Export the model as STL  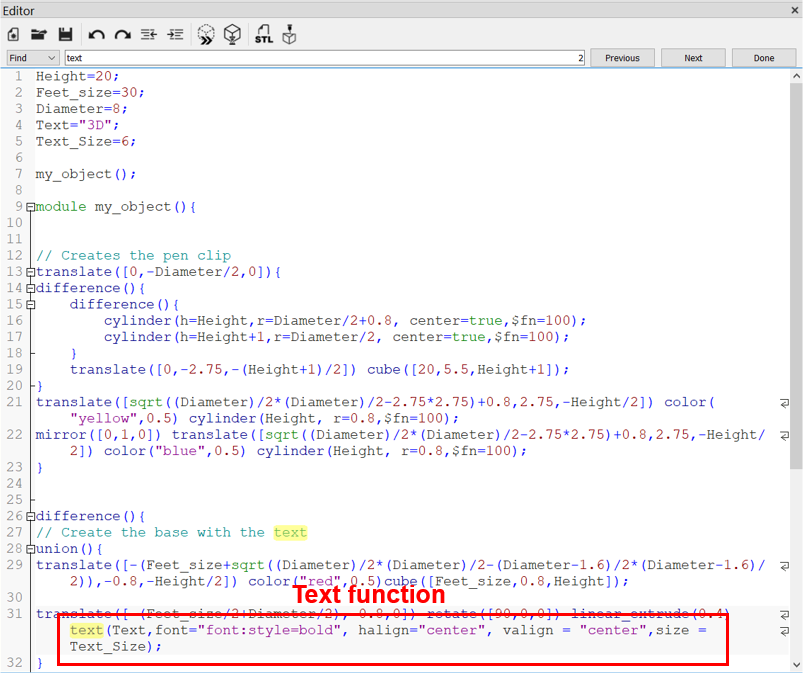[x=264, y=34]
